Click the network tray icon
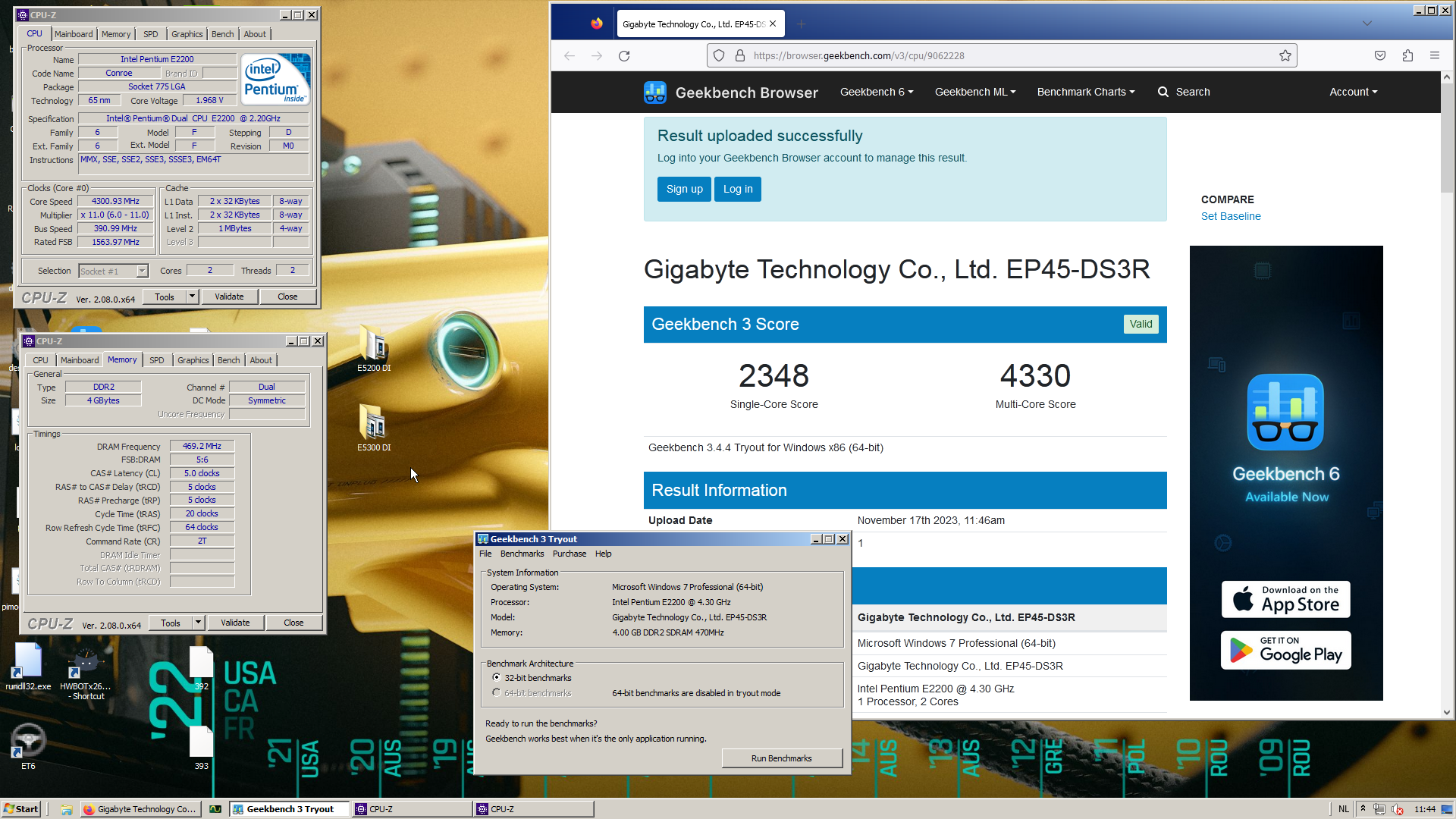Viewport: 1456px width, 819px height. [1379, 809]
